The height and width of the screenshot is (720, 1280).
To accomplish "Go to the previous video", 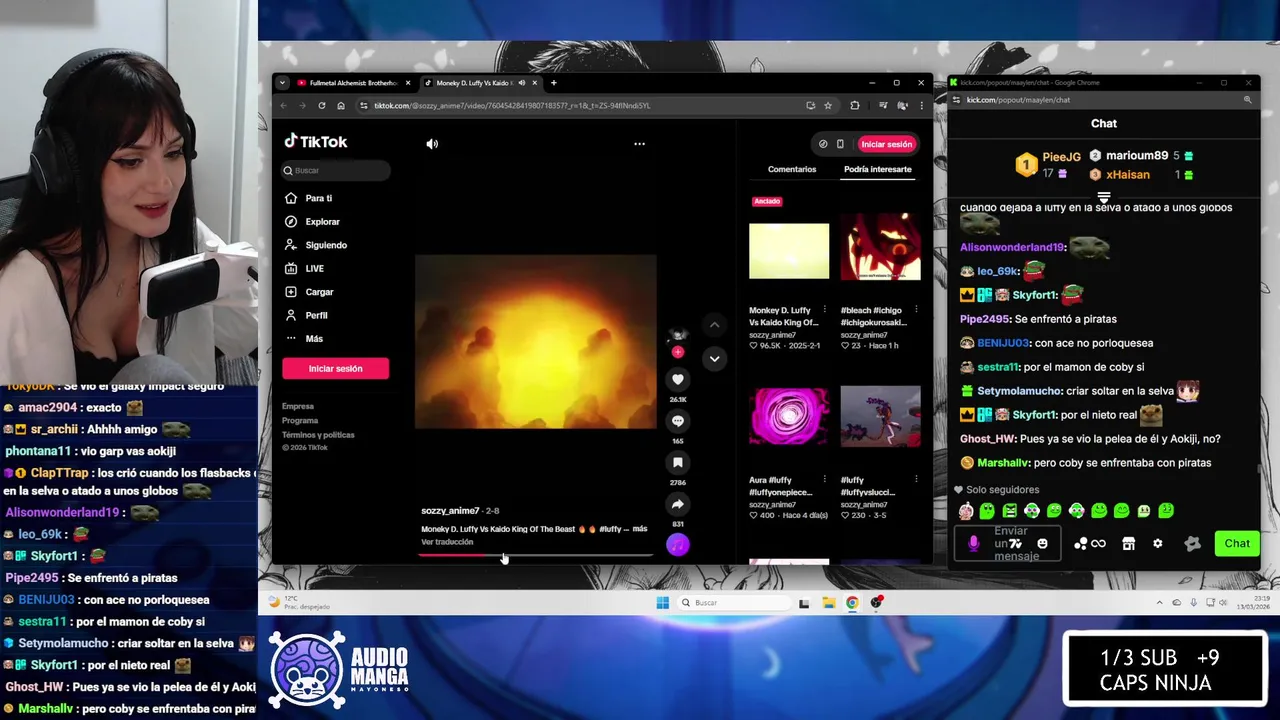I will 714,325.
